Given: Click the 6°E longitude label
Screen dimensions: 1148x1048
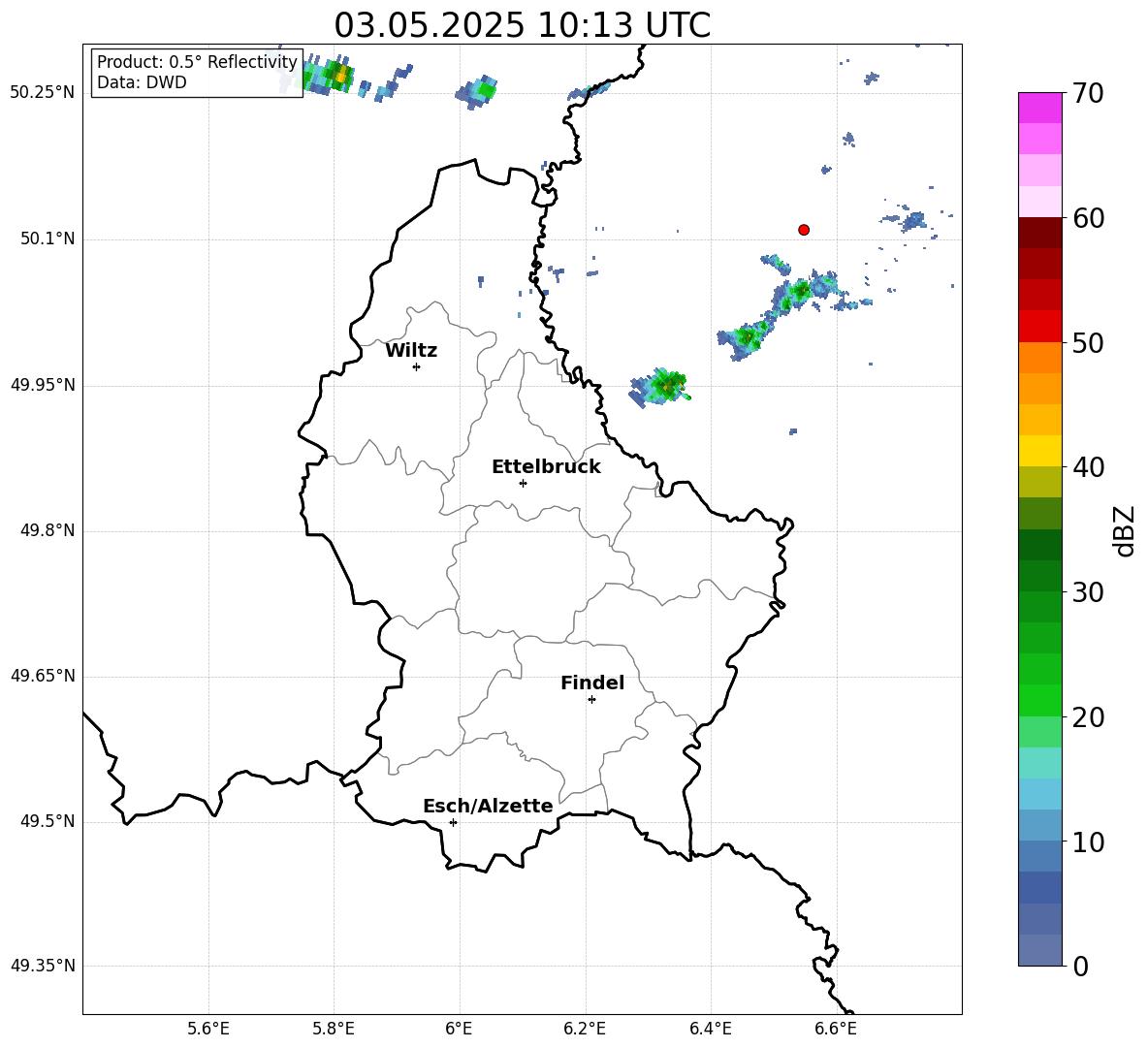Looking at the screenshot, I should 459,1029.
